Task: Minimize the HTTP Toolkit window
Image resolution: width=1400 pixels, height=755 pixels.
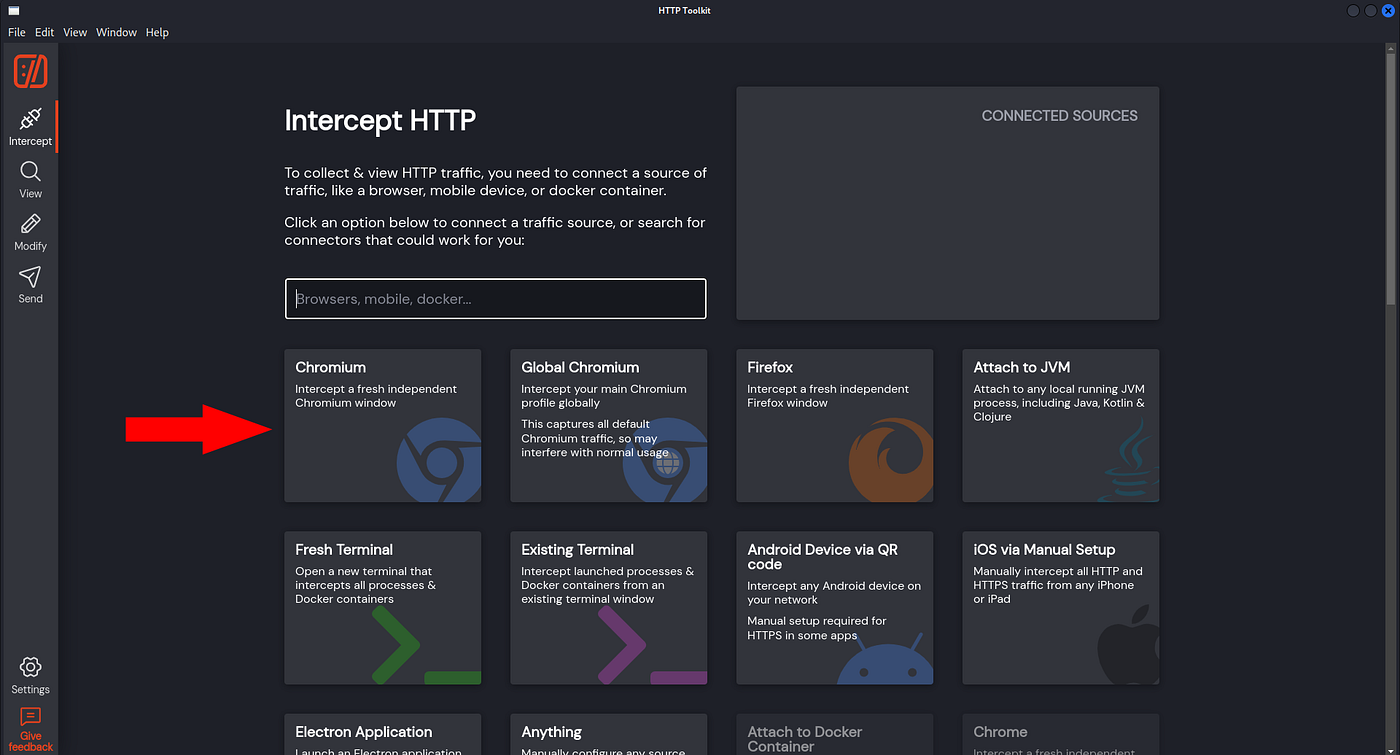Action: pos(1354,10)
